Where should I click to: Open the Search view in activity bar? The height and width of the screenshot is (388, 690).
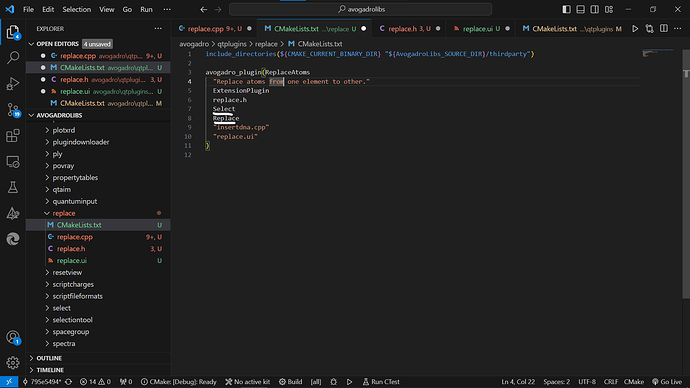(13, 58)
